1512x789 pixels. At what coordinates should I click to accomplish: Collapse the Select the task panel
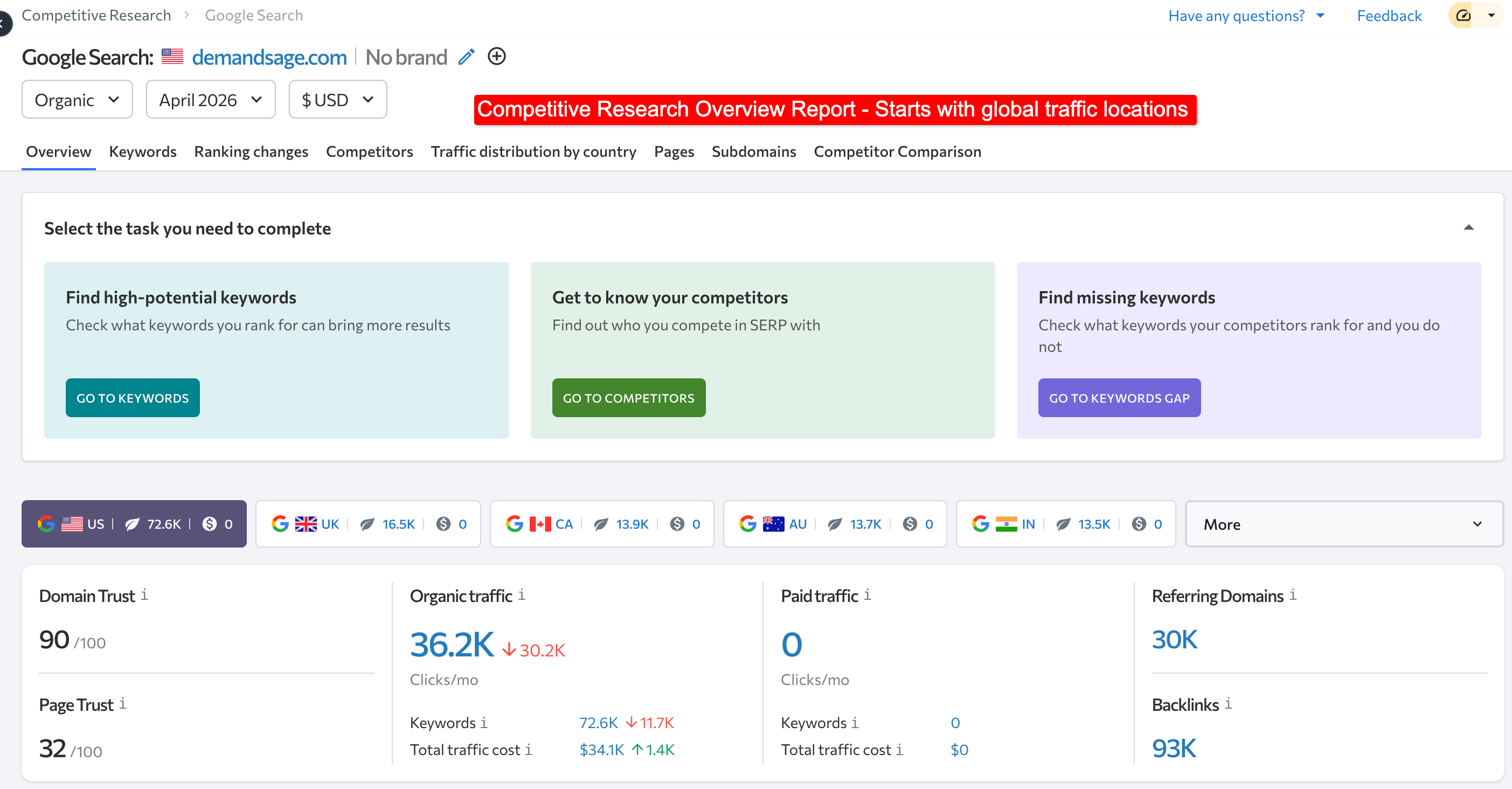(1468, 228)
